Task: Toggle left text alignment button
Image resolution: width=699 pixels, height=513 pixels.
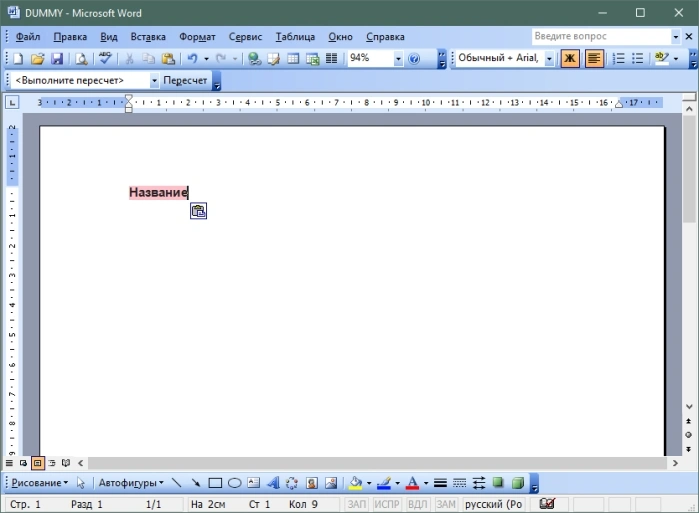Action: coord(594,58)
